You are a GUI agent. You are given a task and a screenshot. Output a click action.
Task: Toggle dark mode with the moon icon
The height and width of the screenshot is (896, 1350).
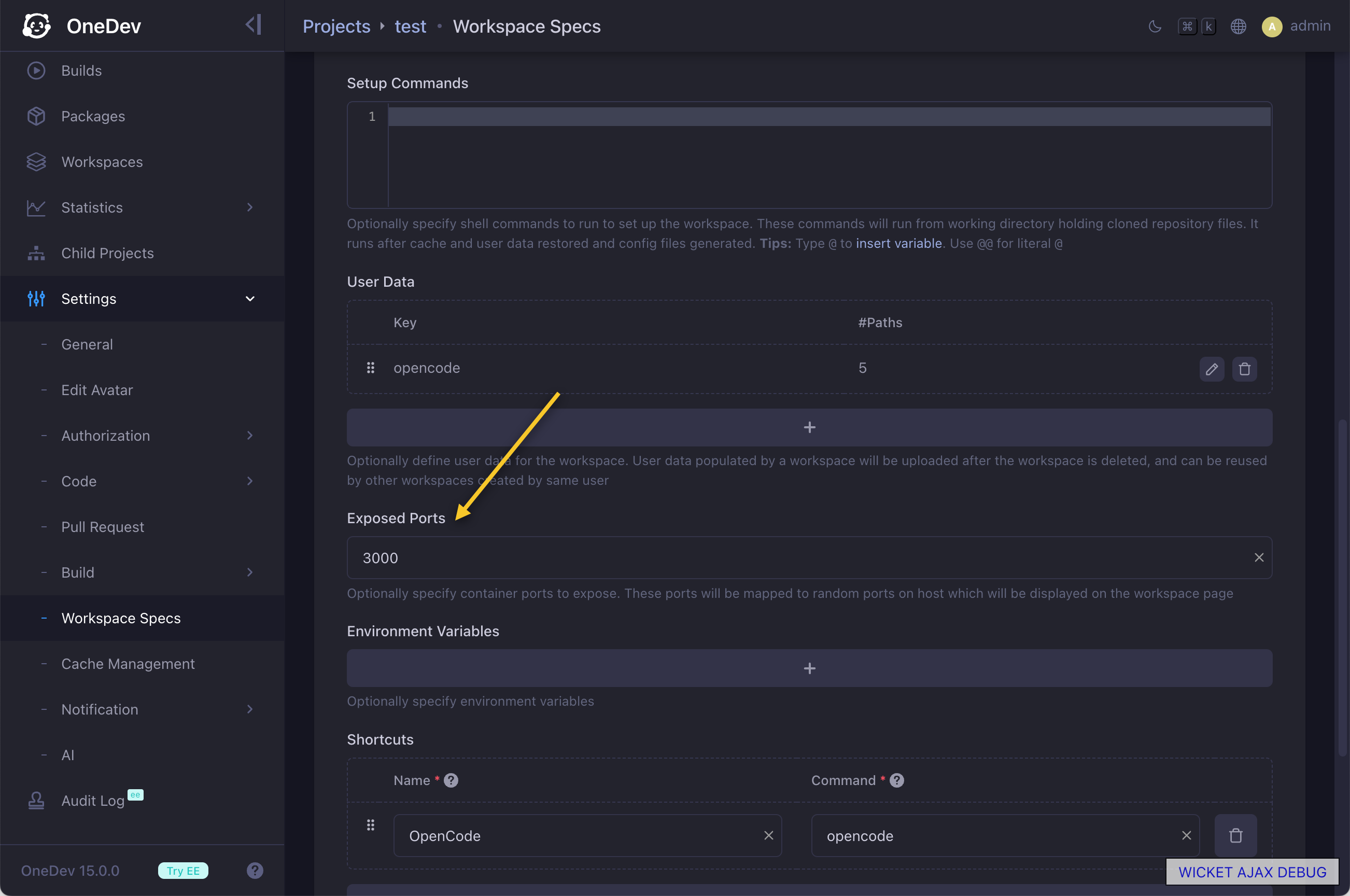1155,26
